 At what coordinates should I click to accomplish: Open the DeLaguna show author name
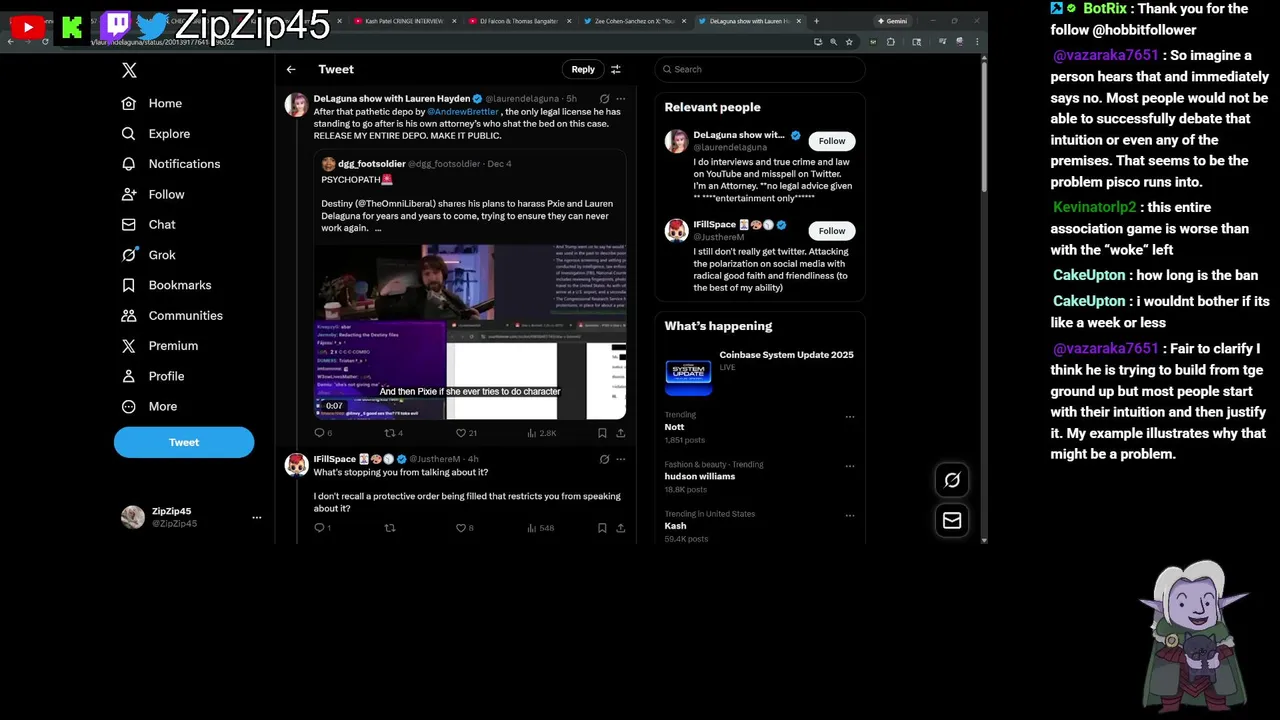pos(392,99)
